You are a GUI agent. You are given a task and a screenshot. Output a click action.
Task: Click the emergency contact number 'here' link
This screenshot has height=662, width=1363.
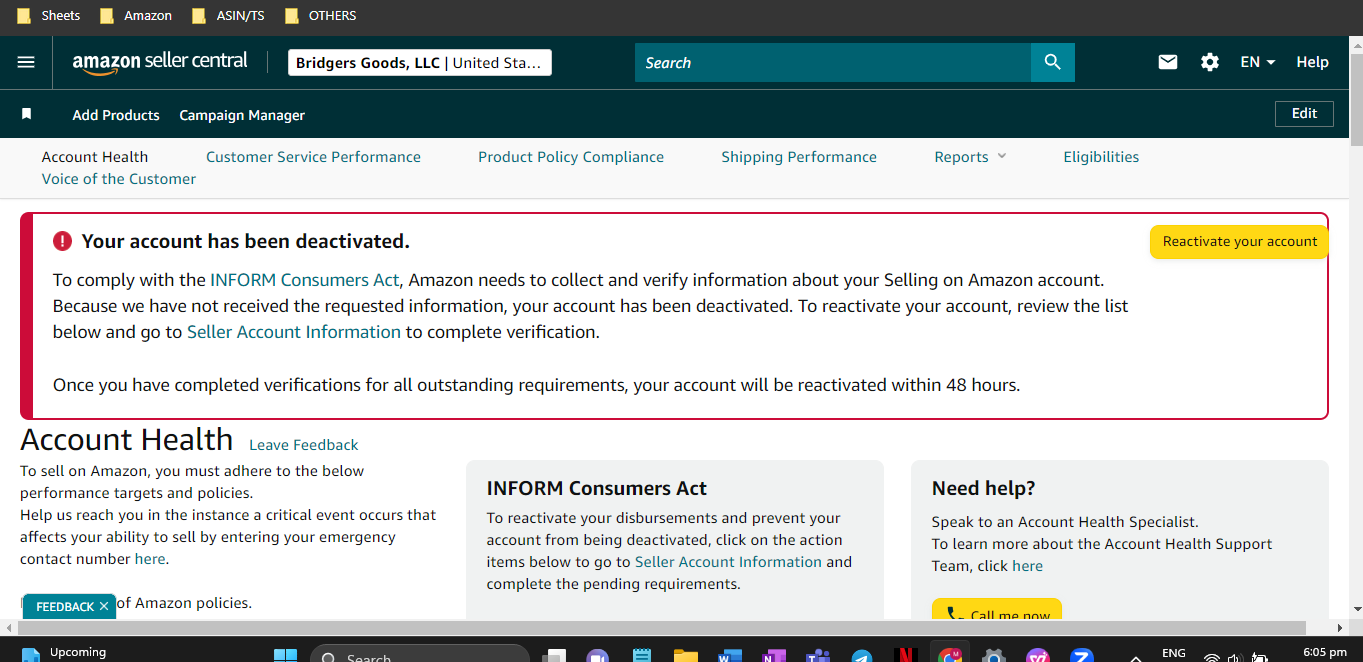pyautogui.click(x=150, y=559)
